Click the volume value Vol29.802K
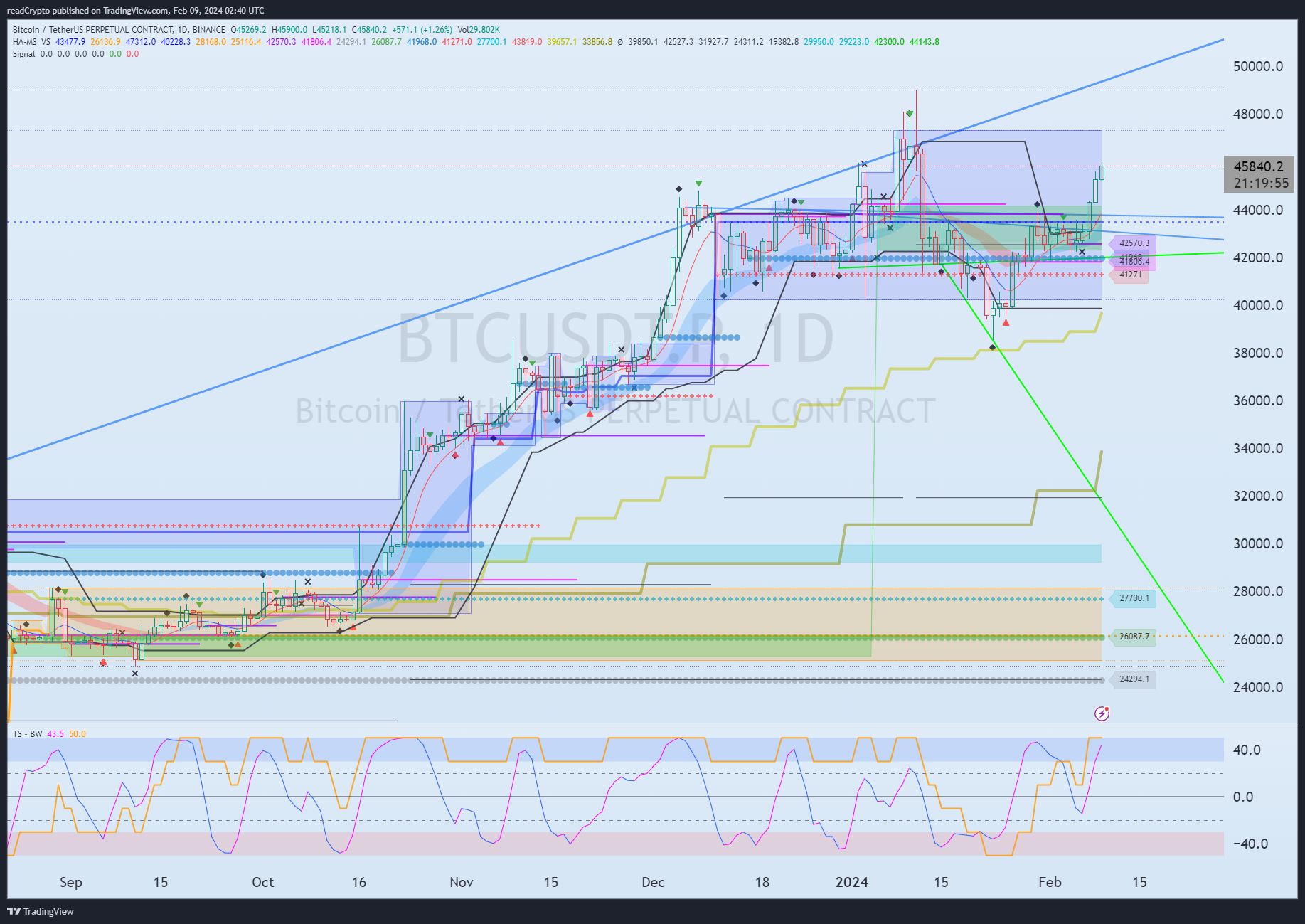1305x924 pixels. pyautogui.click(x=479, y=30)
